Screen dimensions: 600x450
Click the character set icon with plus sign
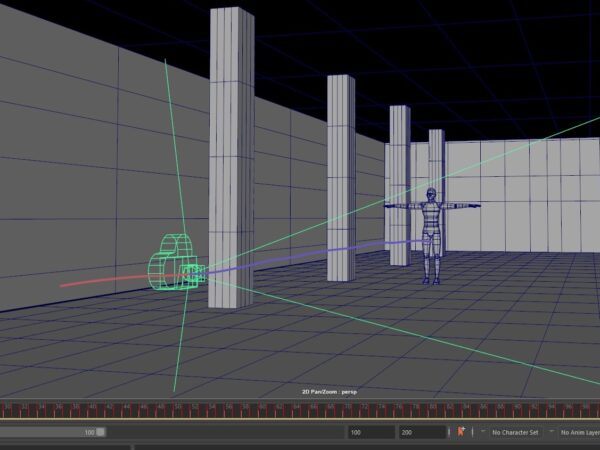click(461, 432)
